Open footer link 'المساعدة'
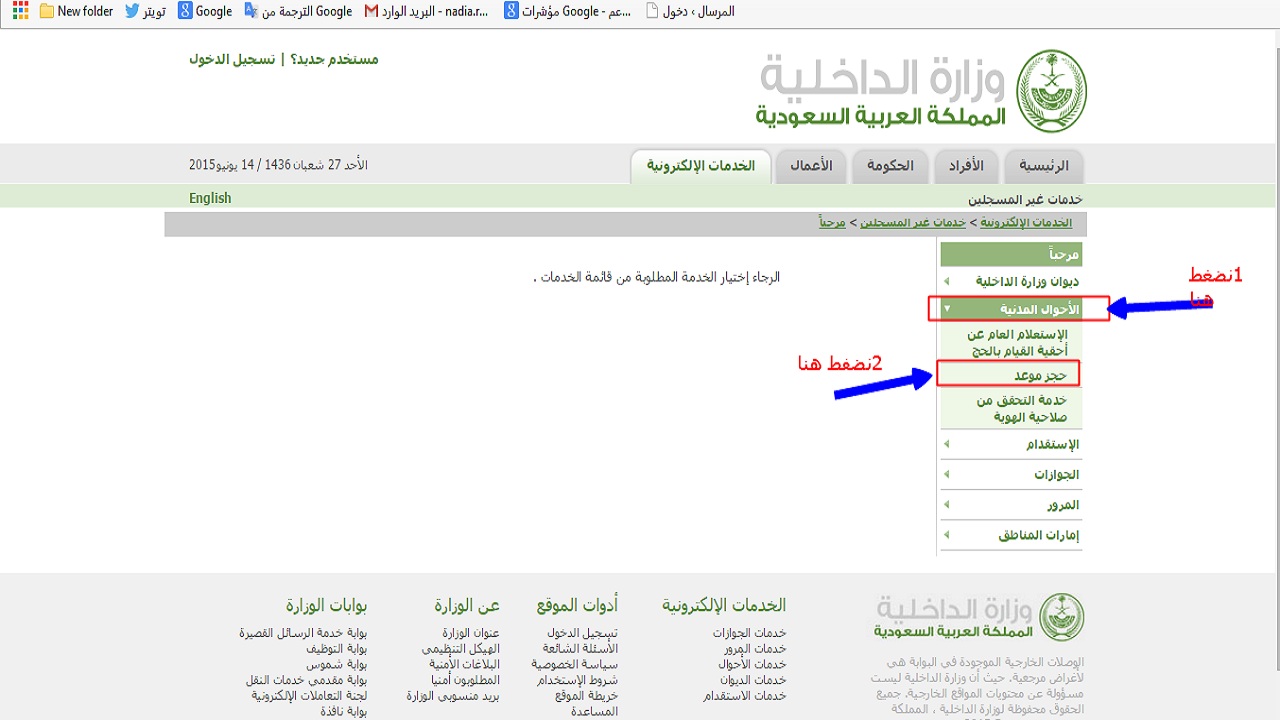Screen dimensions: 1280x720 594,711
